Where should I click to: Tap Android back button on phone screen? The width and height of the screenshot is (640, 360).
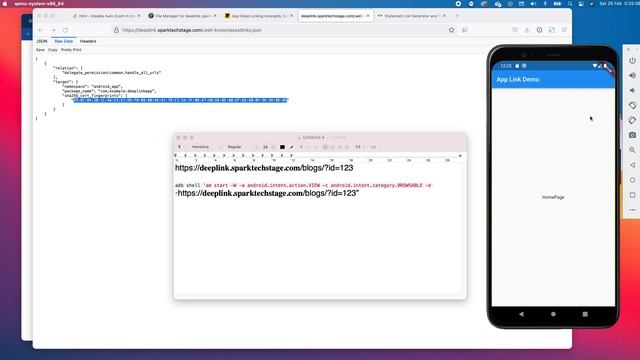coord(521,314)
